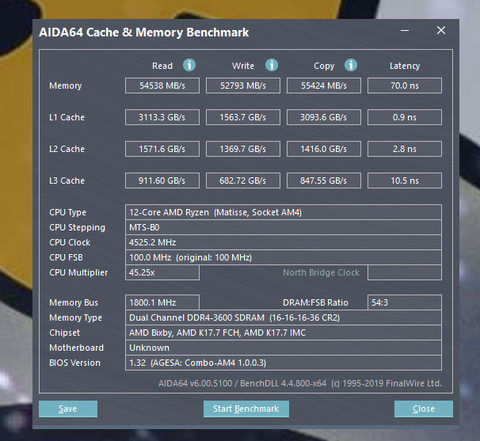Image resolution: width=480 pixels, height=441 pixels.
Task: Click the CPU Type field
Action: pos(283,212)
